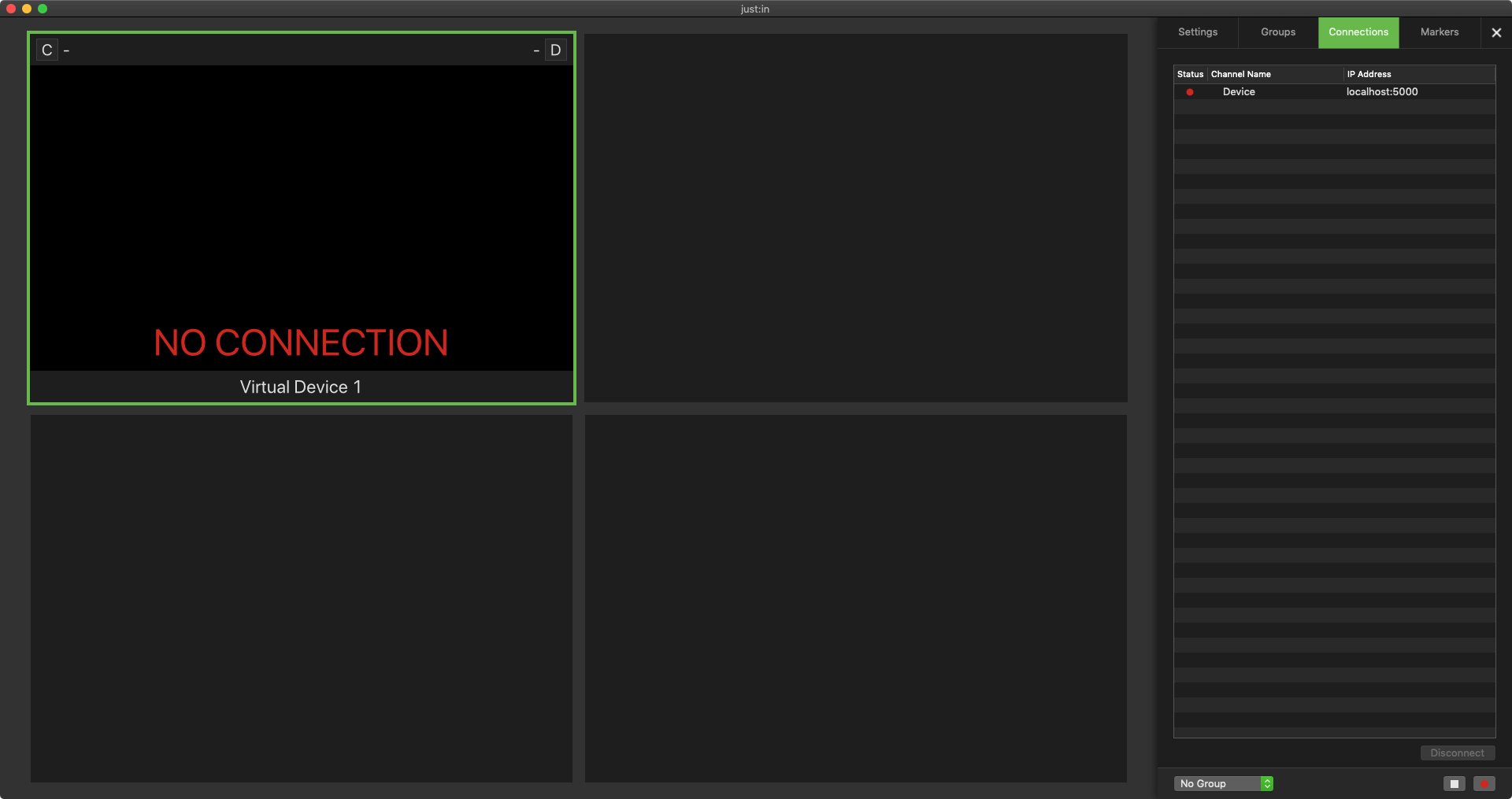Sort by the Channel Name column header
1512x799 pixels.
tap(1275, 74)
